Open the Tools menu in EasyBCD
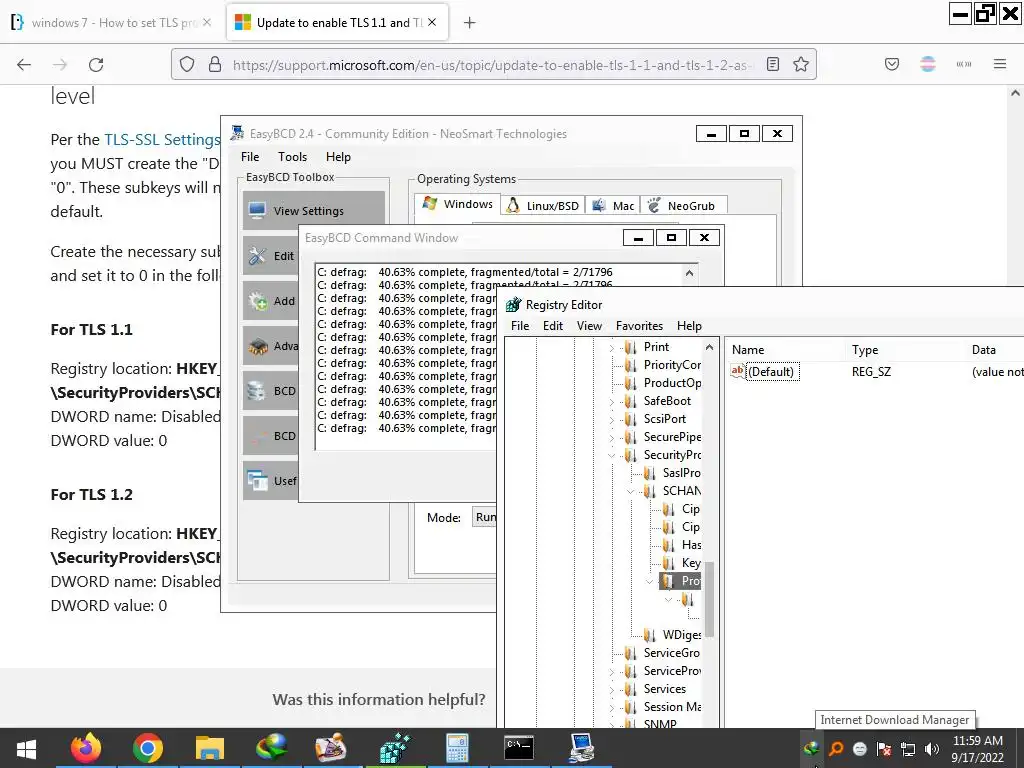Viewport: 1024px width, 768px height. [x=292, y=157]
